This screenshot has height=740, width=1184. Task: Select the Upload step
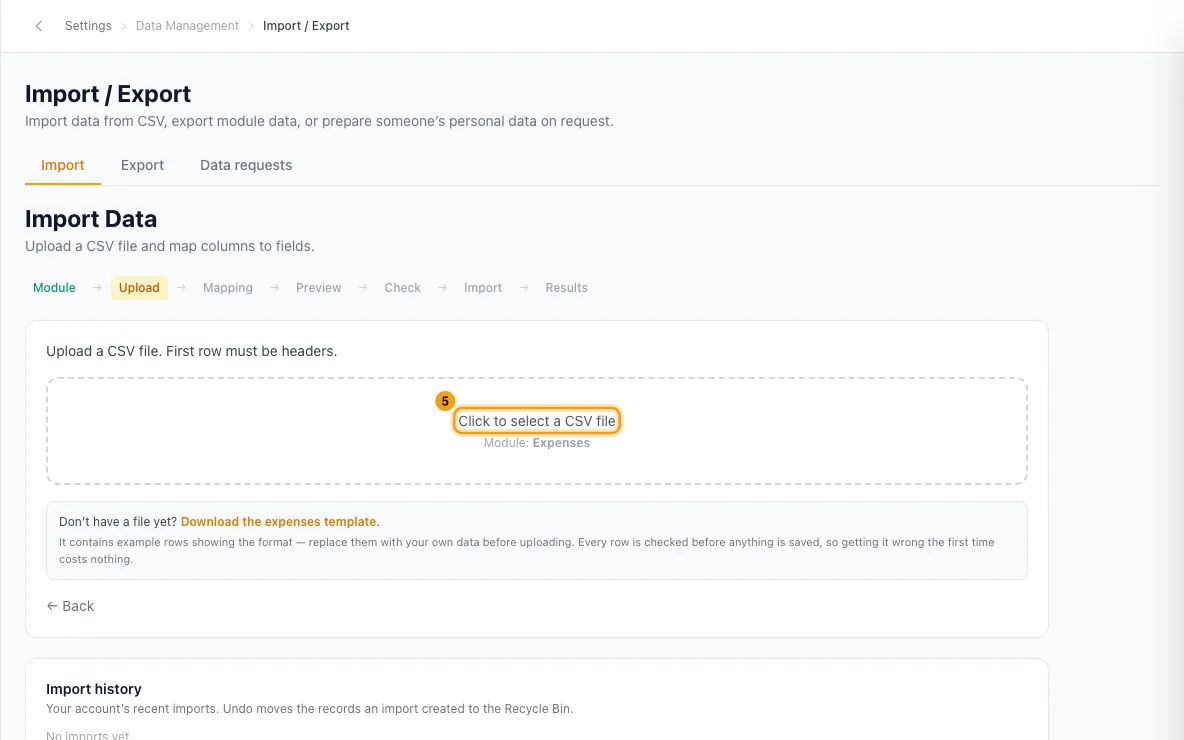click(139, 288)
